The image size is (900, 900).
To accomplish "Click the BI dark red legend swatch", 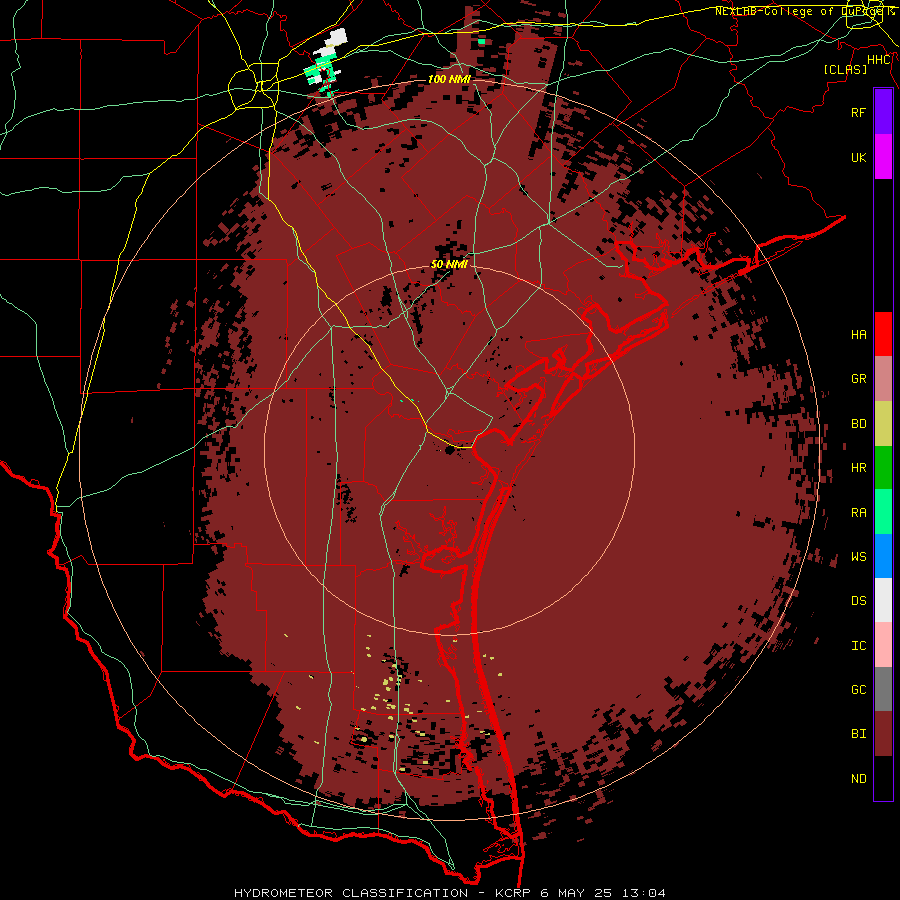I will (x=883, y=734).
